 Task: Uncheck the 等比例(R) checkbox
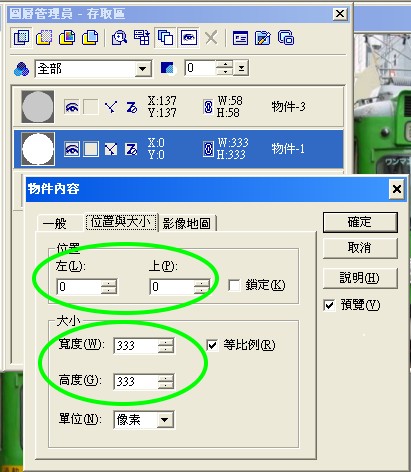point(212,345)
